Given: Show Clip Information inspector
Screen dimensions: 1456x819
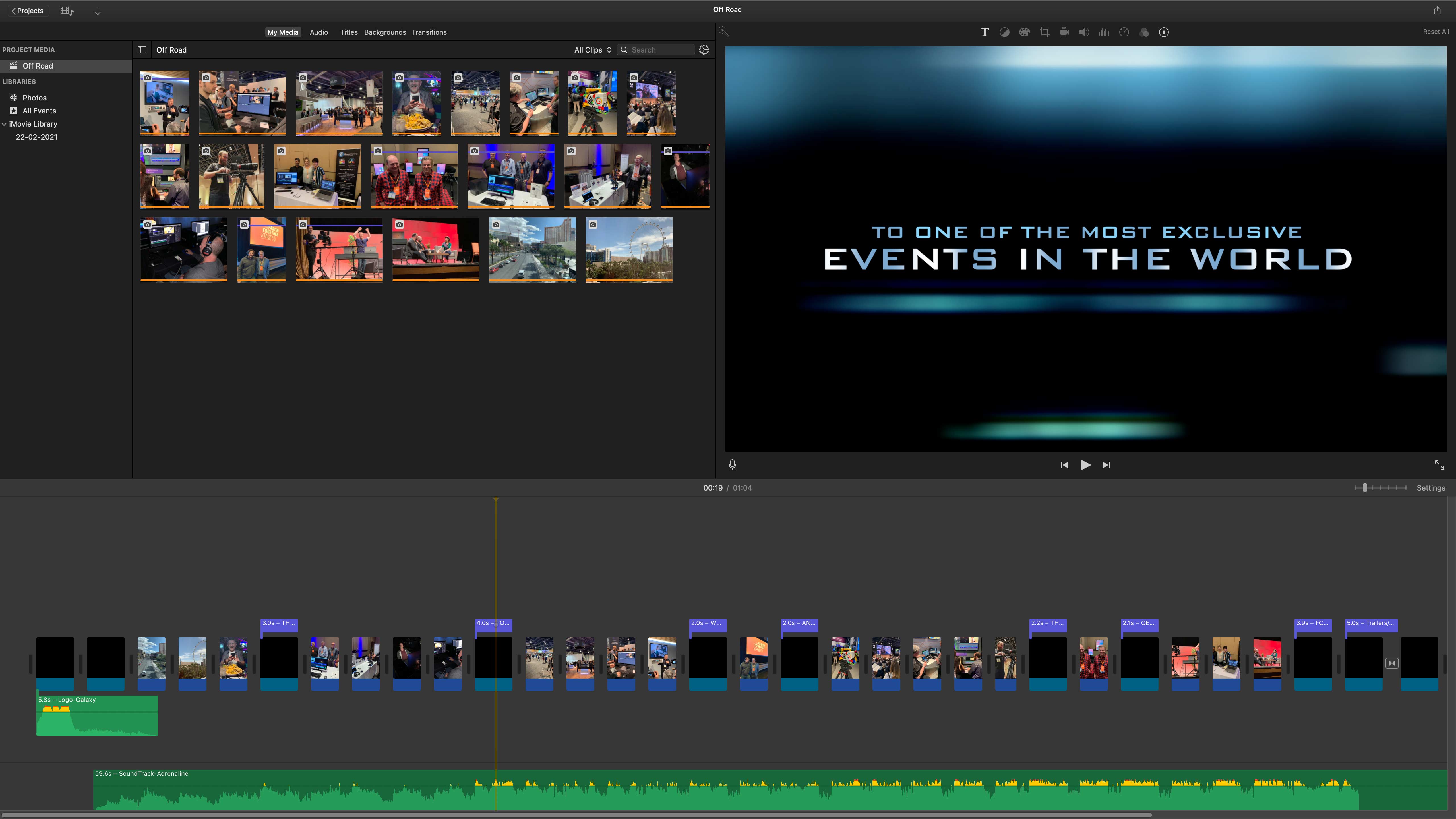Looking at the screenshot, I should [1164, 32].
